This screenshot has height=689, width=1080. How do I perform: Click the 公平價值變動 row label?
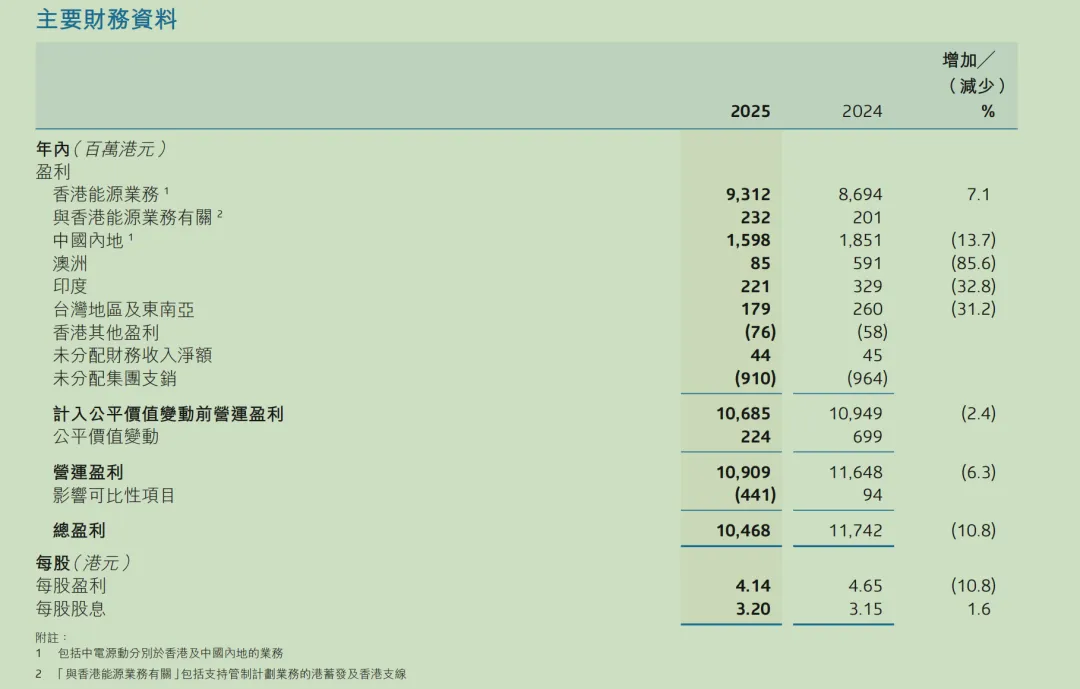(x=106, y=437)
